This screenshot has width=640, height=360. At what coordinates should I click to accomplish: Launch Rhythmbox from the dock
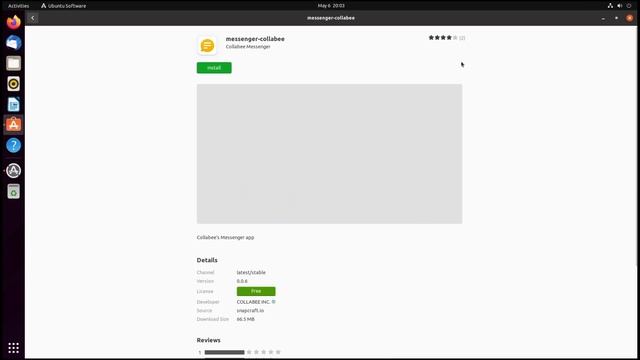pyautogui.click(x=13, y=84)
